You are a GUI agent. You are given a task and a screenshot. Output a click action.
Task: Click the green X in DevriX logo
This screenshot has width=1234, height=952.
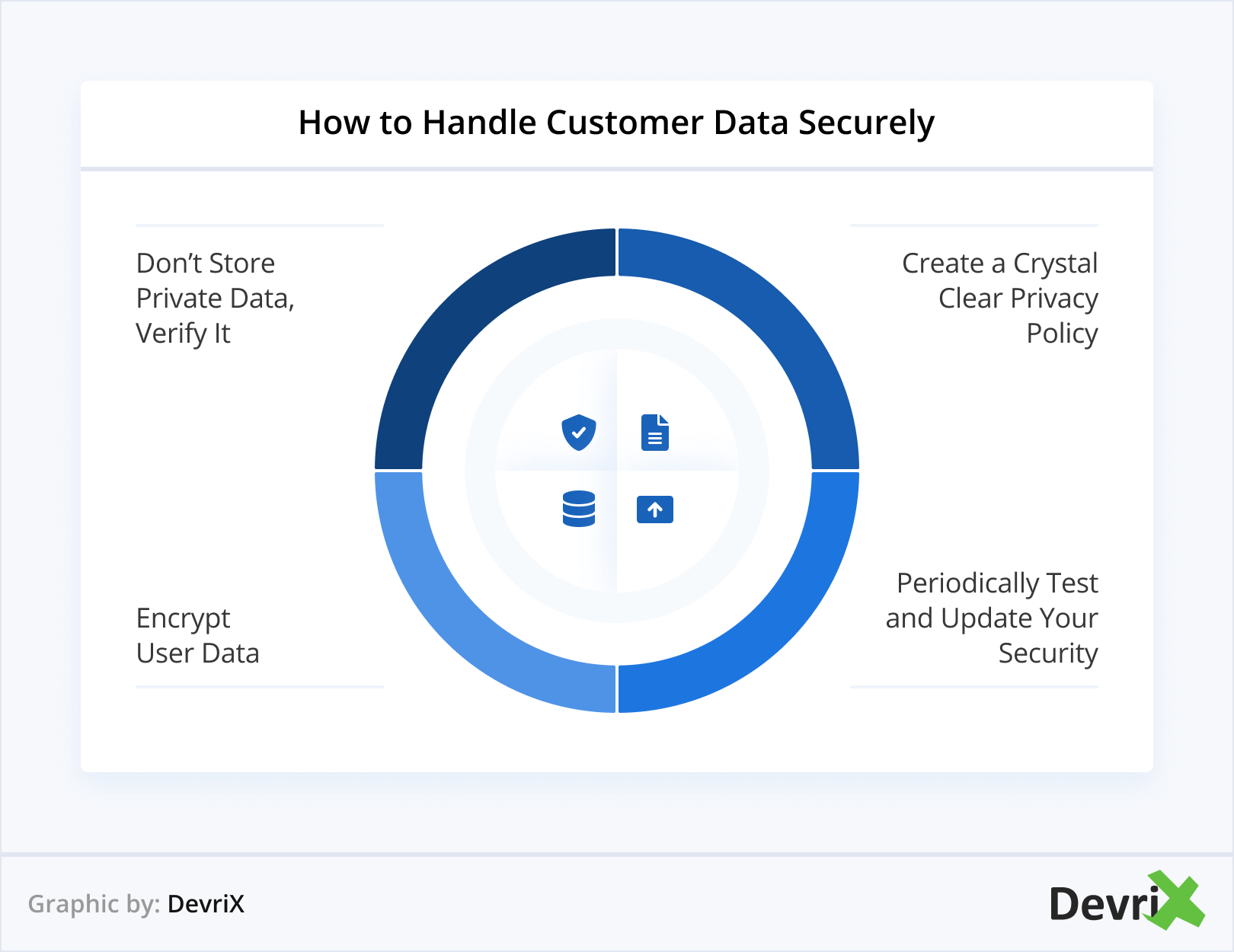pos(1177,899)
